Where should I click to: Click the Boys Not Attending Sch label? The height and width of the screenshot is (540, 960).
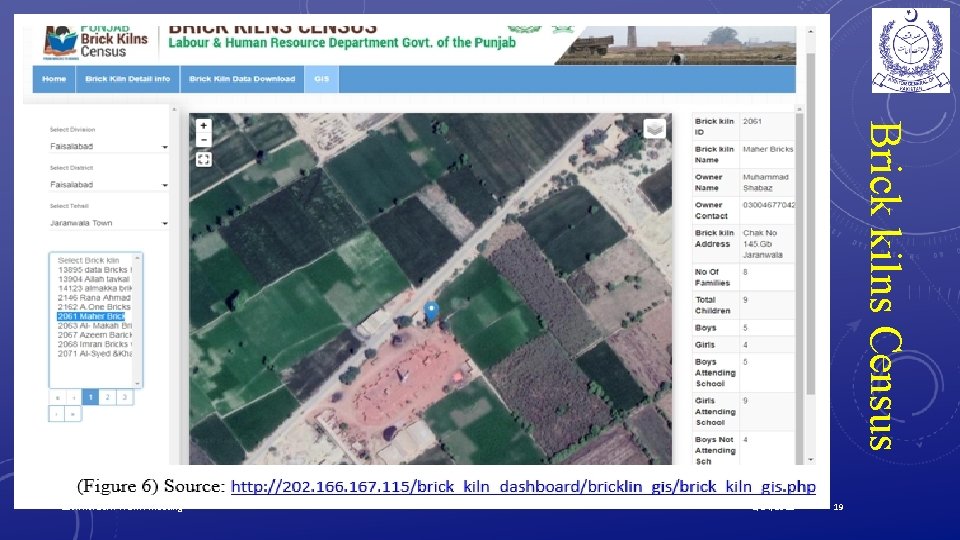(714, 451)
